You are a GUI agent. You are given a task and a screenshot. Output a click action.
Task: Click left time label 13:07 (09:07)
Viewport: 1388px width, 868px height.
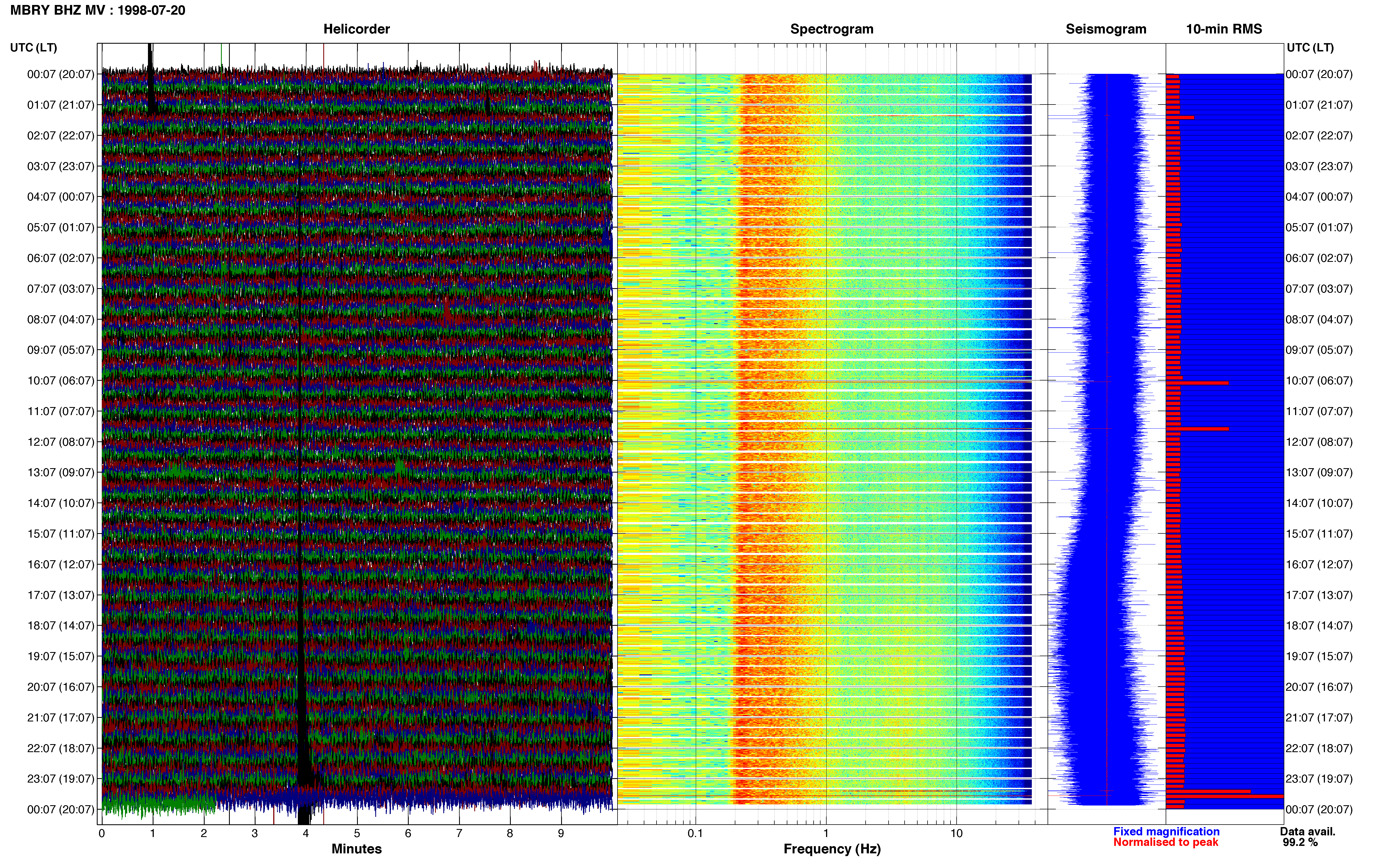coord(60,473)
